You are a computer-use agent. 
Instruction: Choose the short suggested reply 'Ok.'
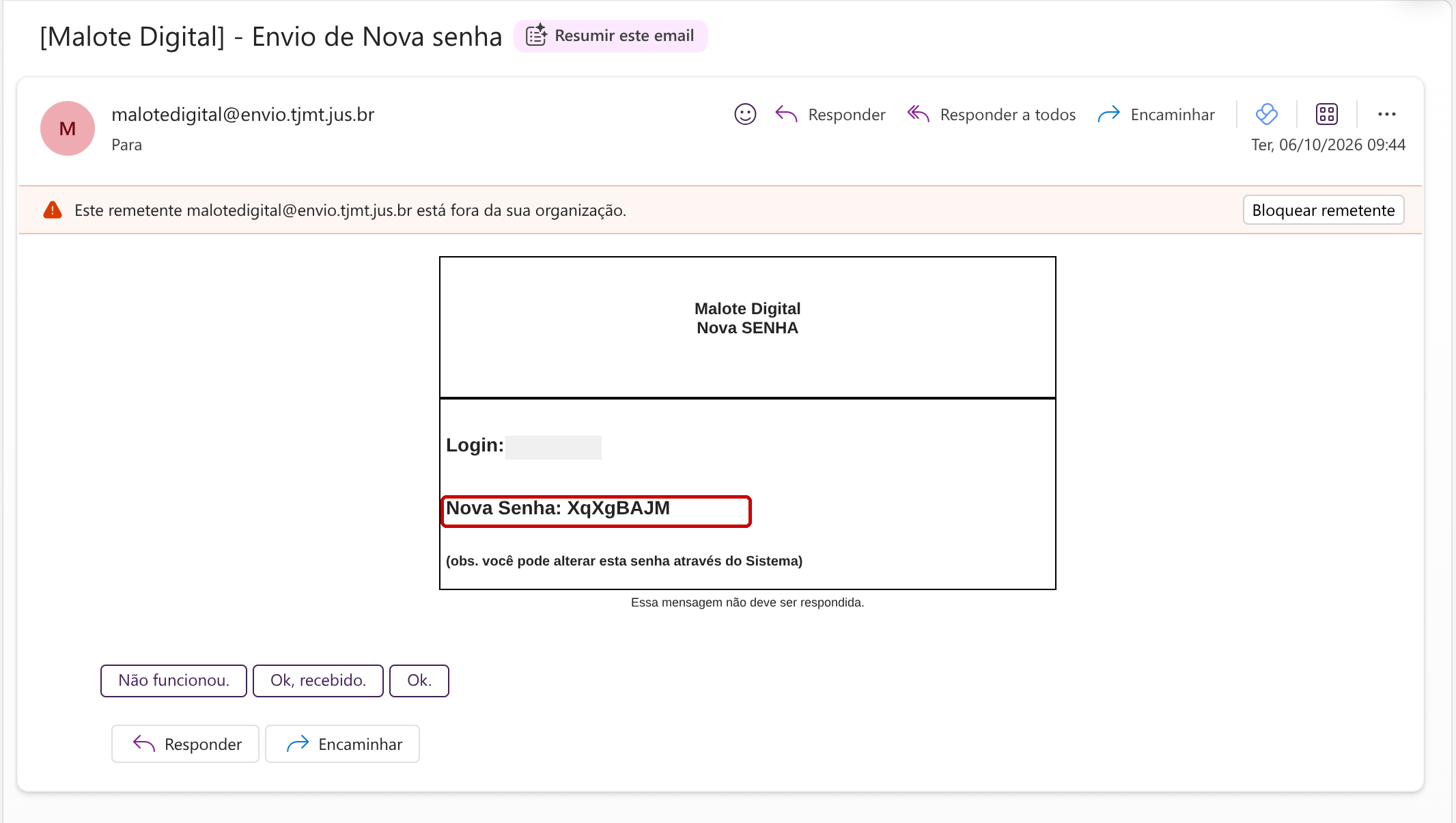click(x=419, y=680)
